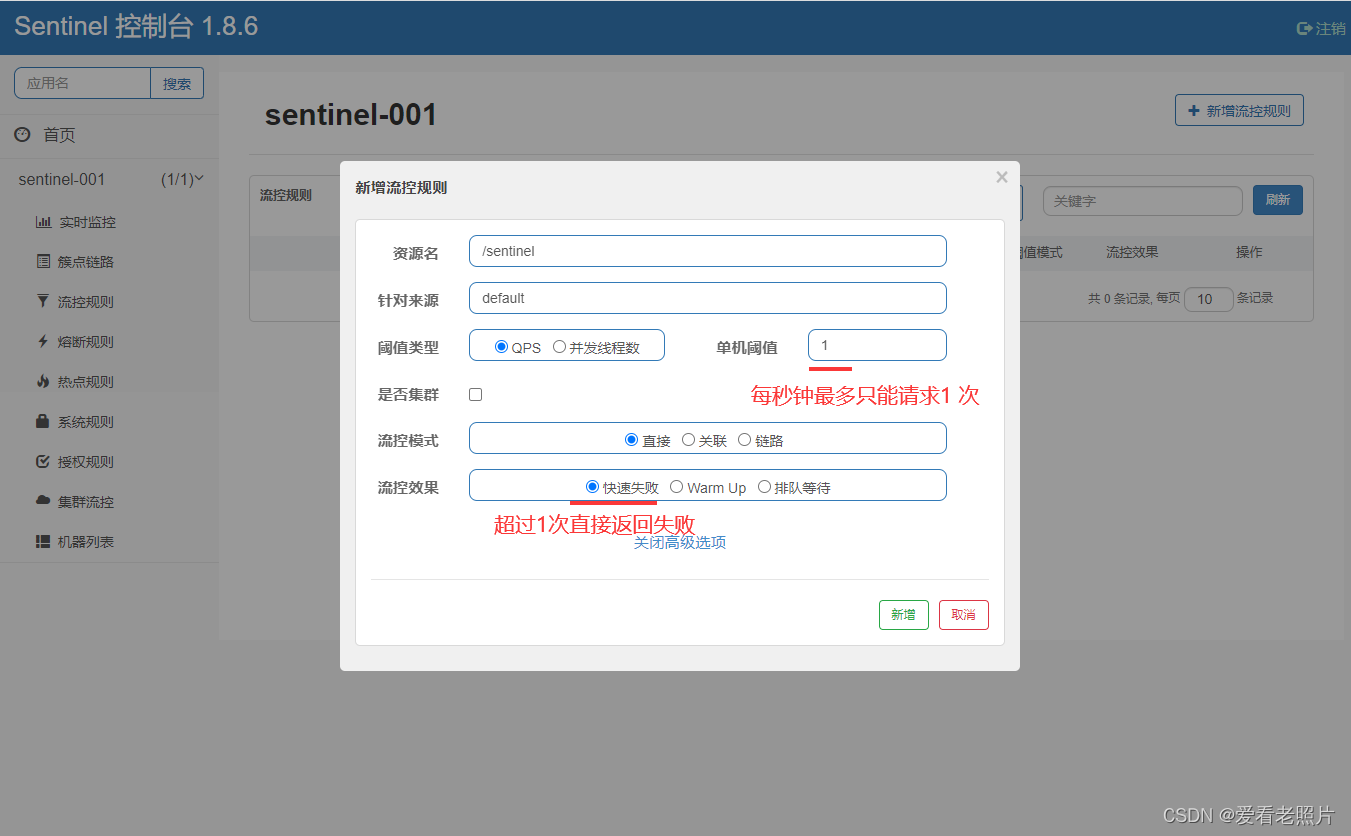
Task: Click the 关键字 search input
Action: [1143, 201]
